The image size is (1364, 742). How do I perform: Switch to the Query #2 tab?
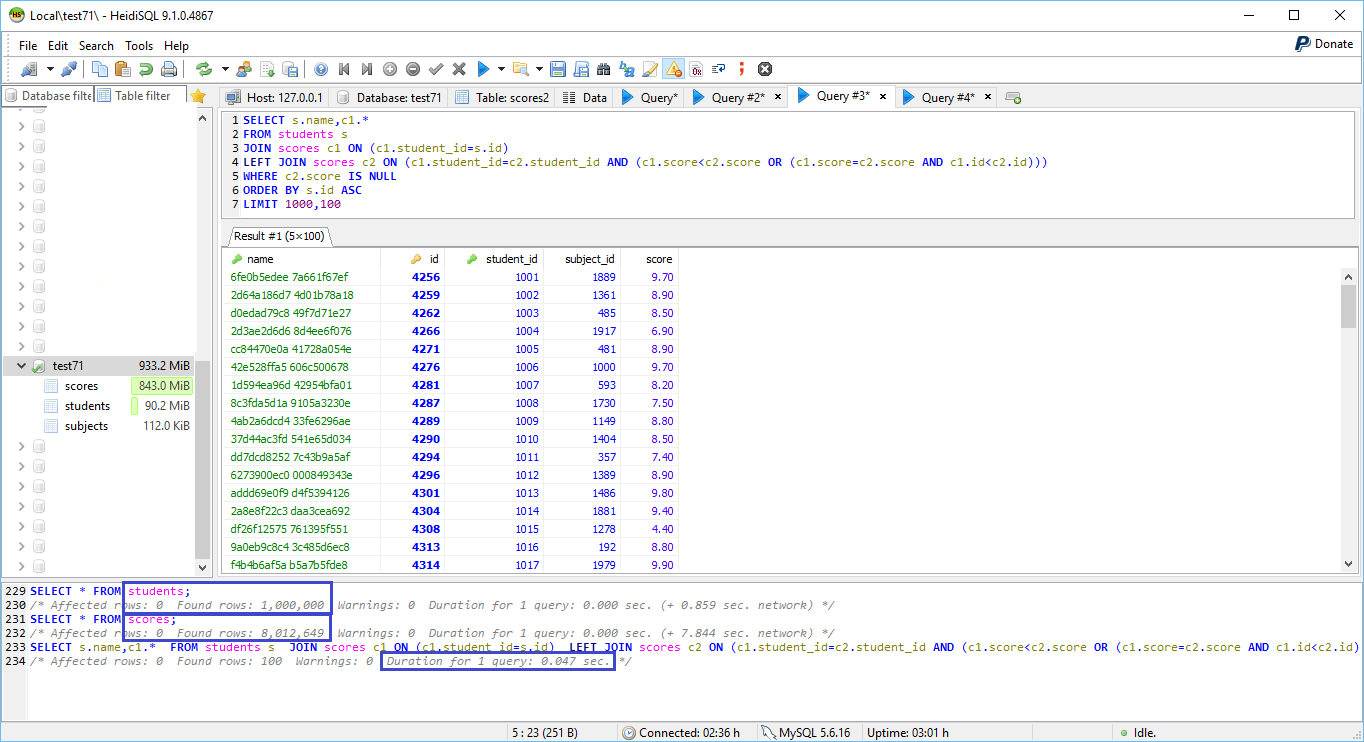click(x=737, y=97)
